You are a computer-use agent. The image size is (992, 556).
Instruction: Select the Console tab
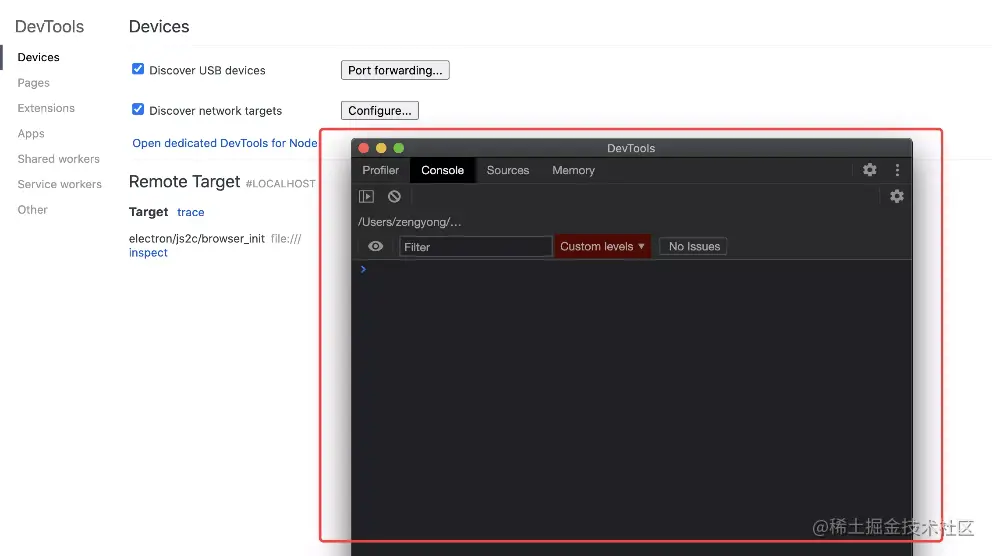pos(442,170)
